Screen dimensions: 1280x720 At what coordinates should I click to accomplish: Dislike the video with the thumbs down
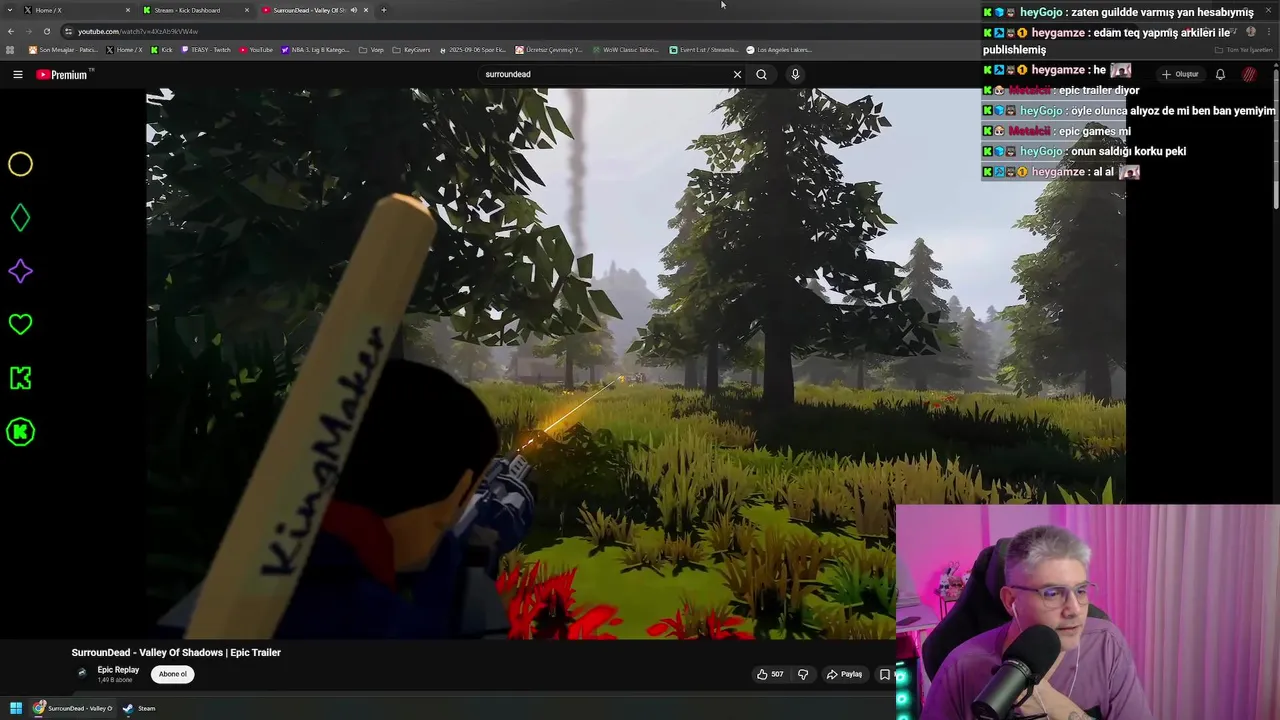[802, 674]
